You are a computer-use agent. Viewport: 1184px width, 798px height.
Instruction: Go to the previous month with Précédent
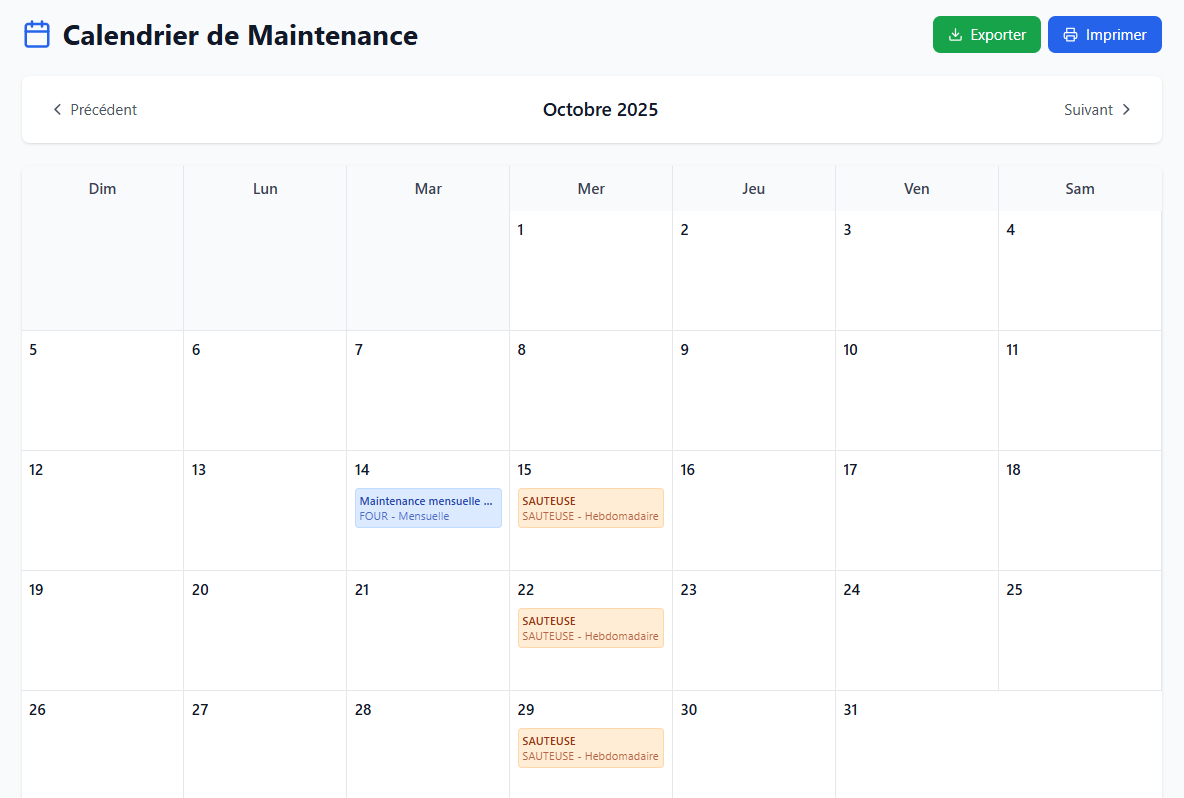95,110
